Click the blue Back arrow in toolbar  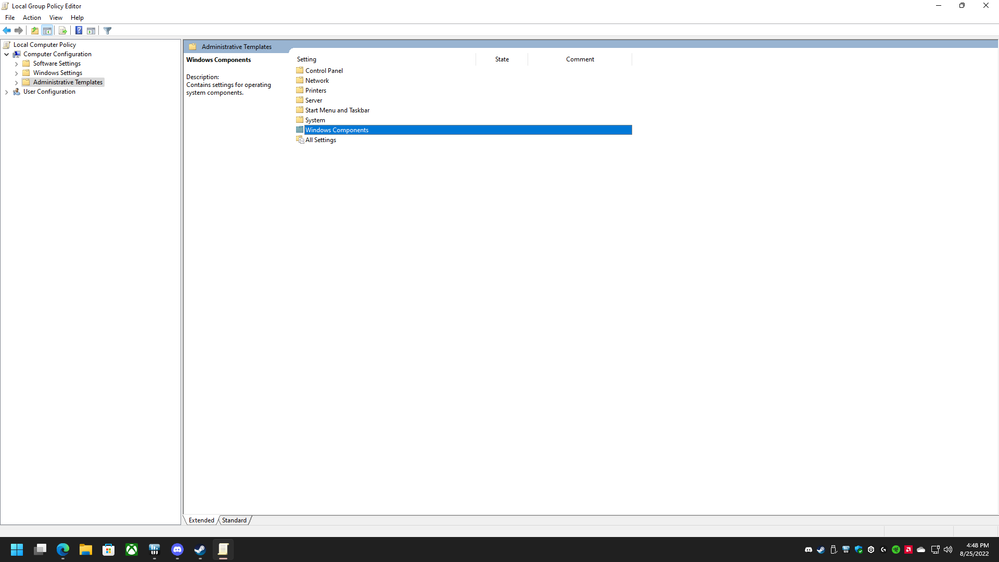point(7,31)
